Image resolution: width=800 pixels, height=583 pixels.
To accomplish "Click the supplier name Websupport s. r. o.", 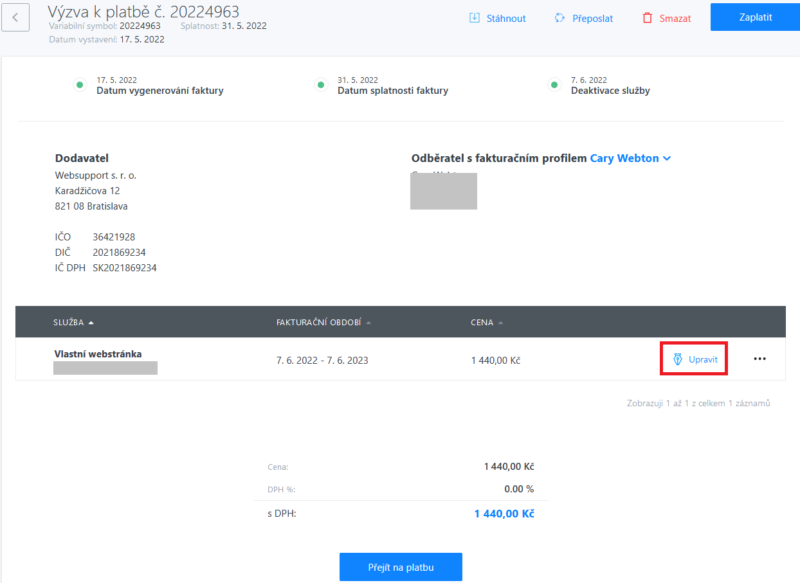I will [x=95, y=175].
